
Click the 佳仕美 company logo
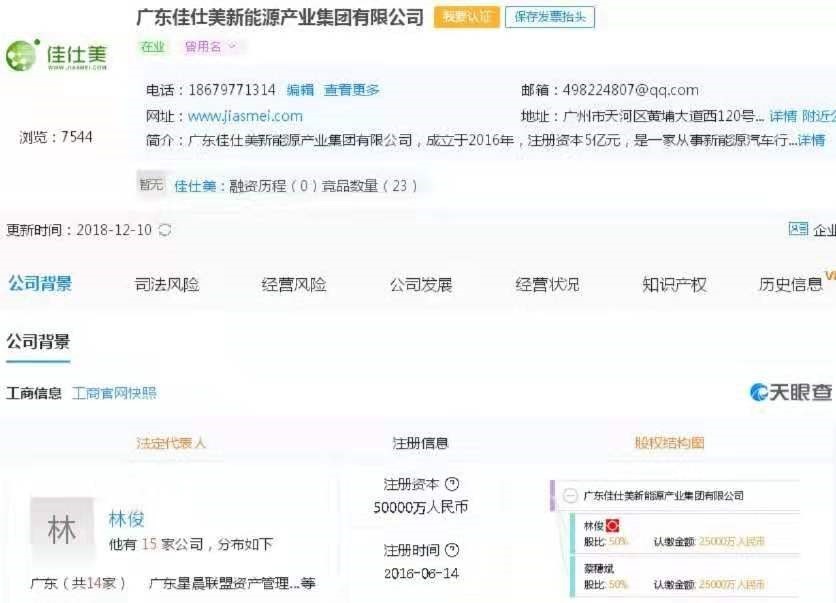pyautogui.click(x=57, y=55)
